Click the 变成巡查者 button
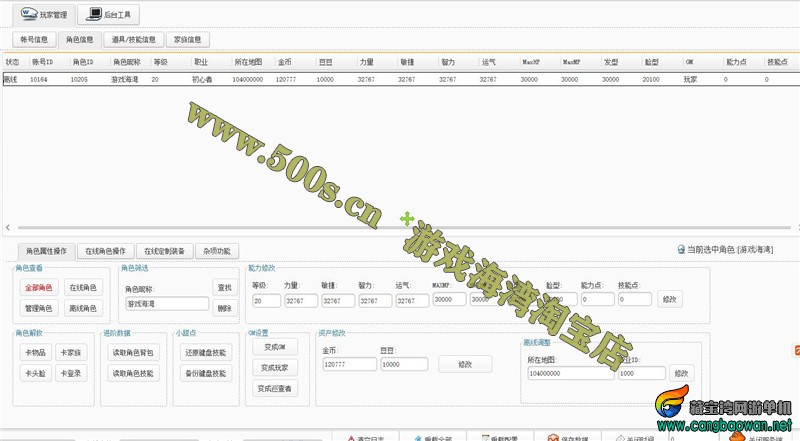 pyautogui.click(x=275, y=388)
